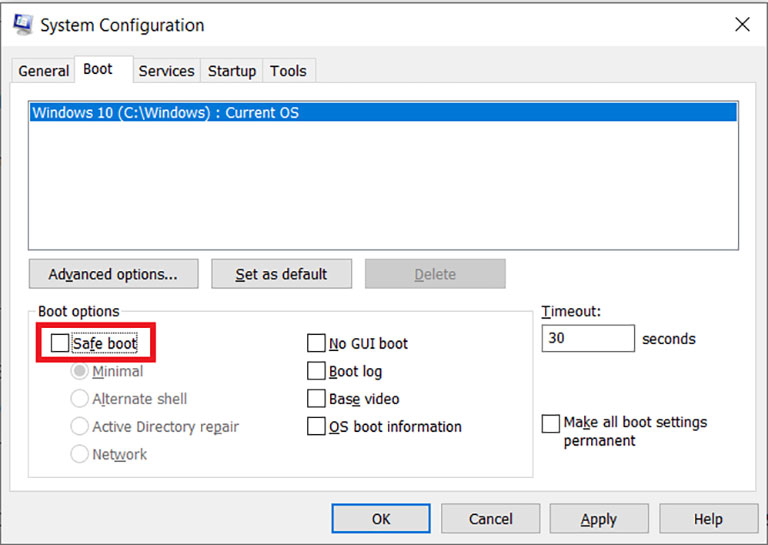Viewport: 768px width, 545px height.
Task: Close the System Configuration window
Action: (x=742, y=24)
